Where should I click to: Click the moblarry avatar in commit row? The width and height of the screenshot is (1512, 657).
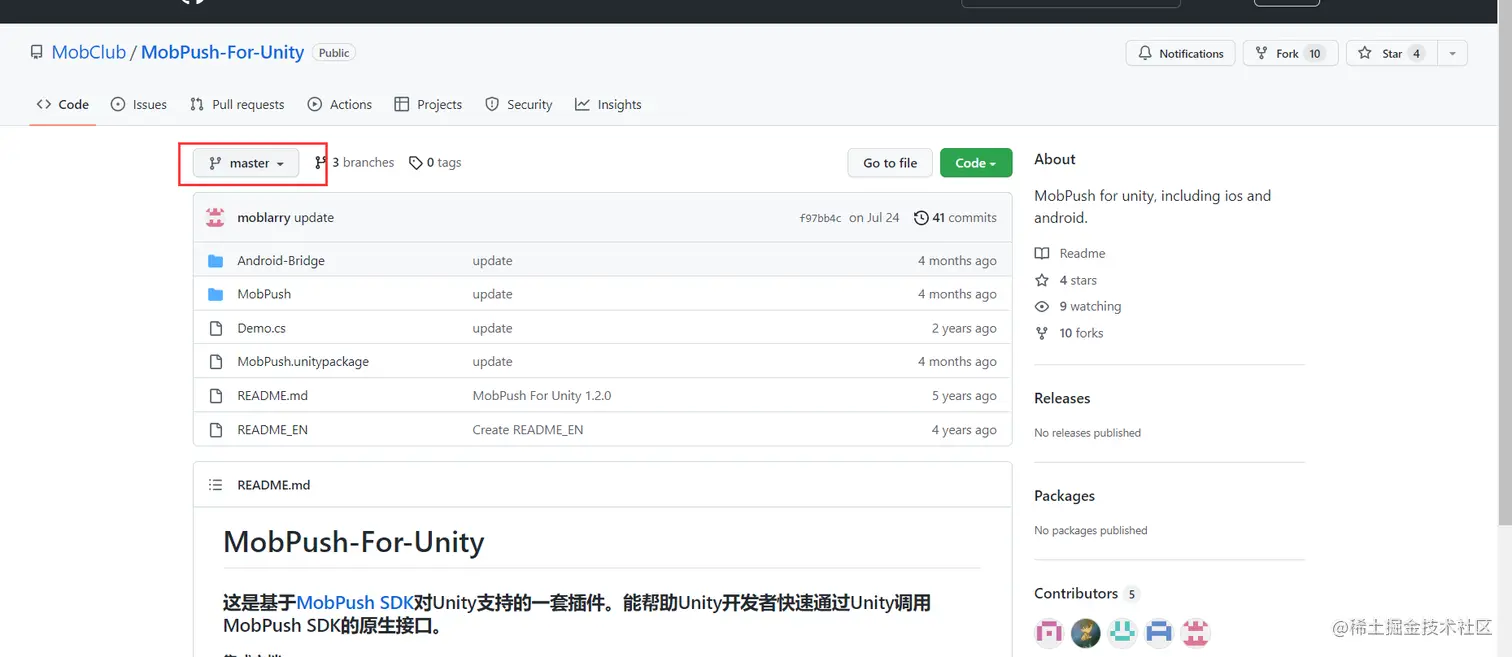(215, 217)
